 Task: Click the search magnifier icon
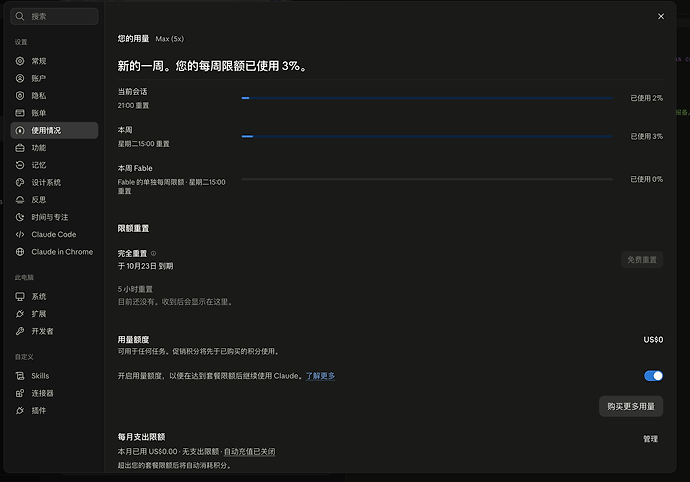pyautogui.click(x=20, y=16)
